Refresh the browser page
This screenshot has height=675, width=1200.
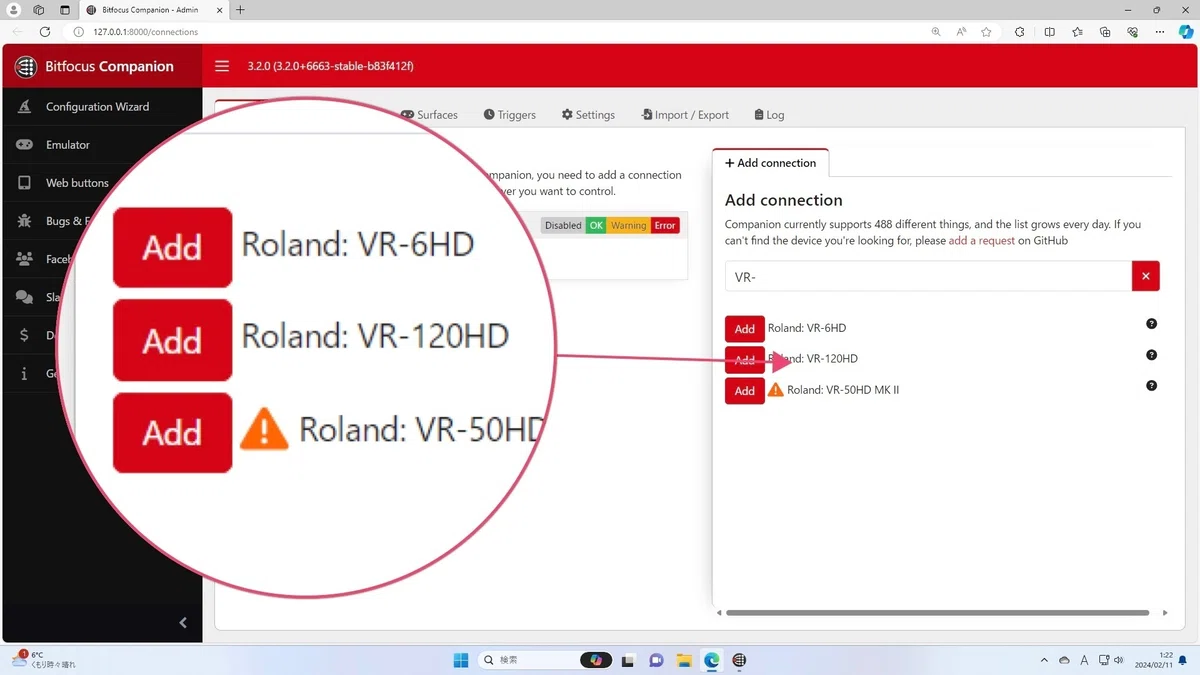tap(45, 32)
